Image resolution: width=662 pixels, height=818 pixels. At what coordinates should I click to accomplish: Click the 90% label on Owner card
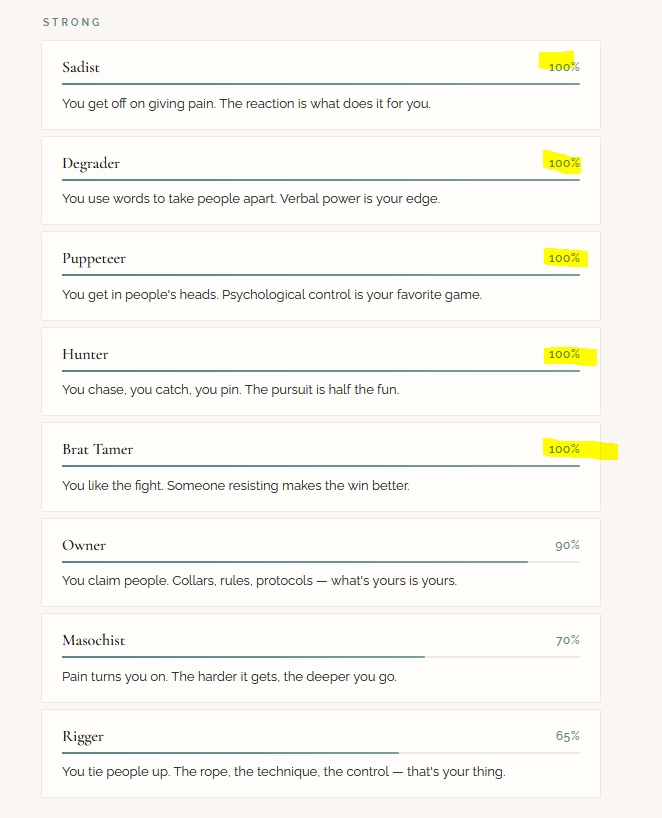(x=567, y=545)
